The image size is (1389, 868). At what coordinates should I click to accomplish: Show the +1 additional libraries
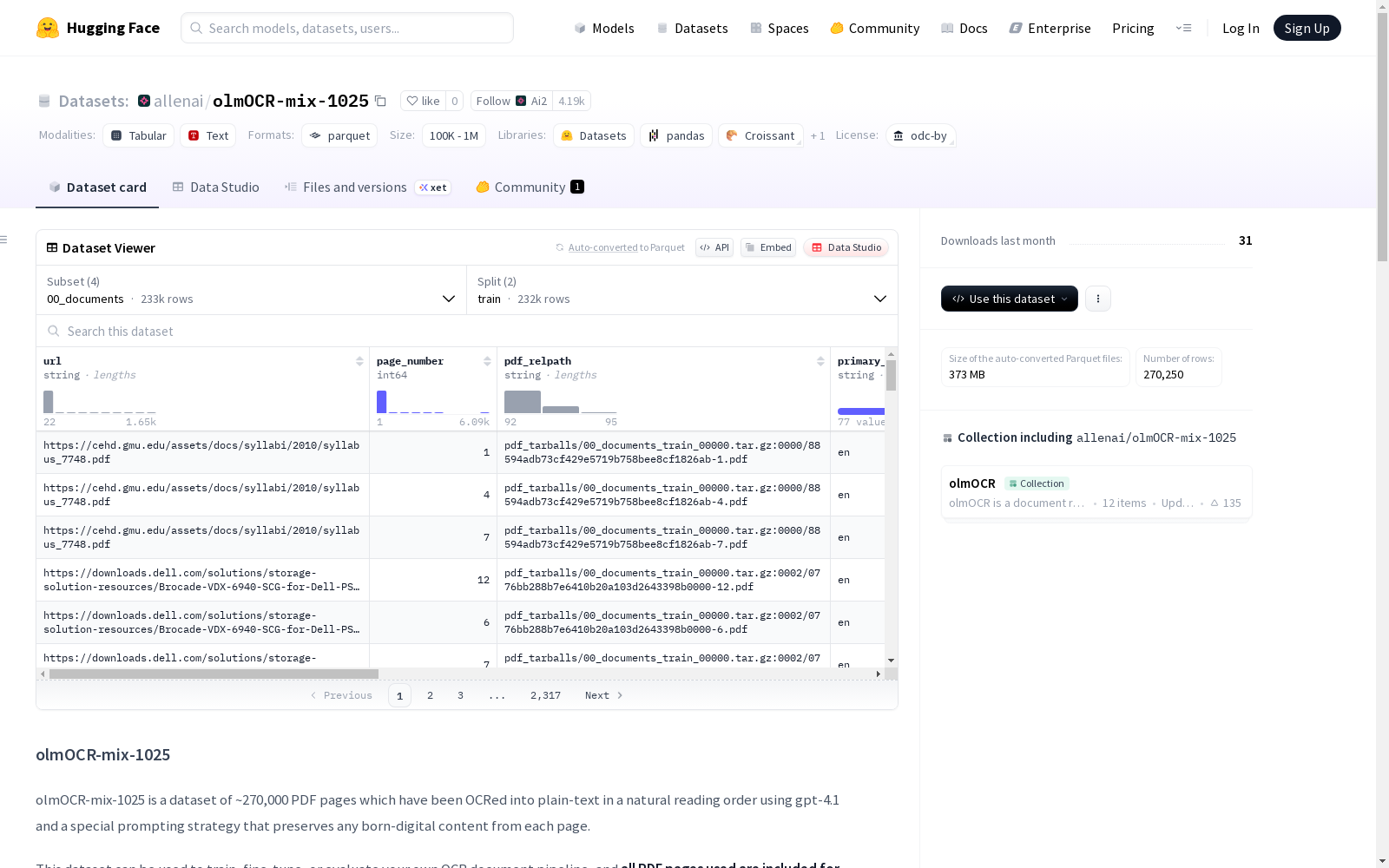[818, 135]
